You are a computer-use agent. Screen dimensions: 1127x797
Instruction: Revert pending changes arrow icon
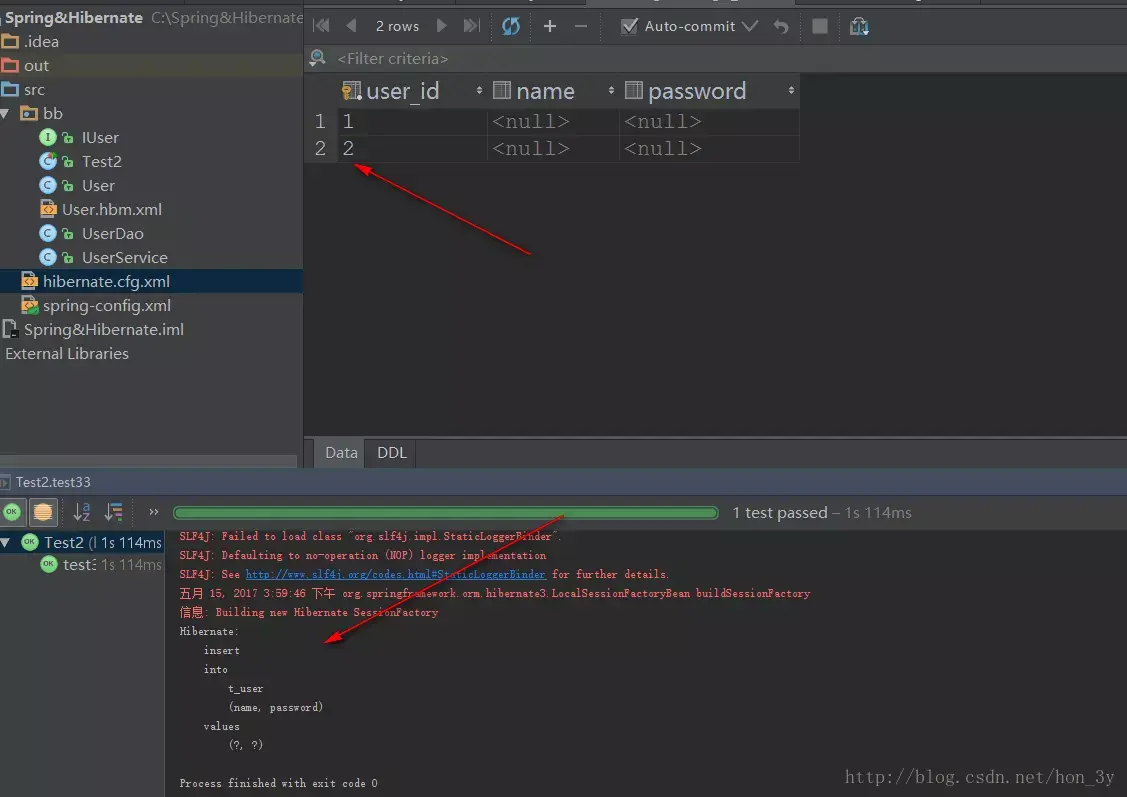(x=781, y=27)
